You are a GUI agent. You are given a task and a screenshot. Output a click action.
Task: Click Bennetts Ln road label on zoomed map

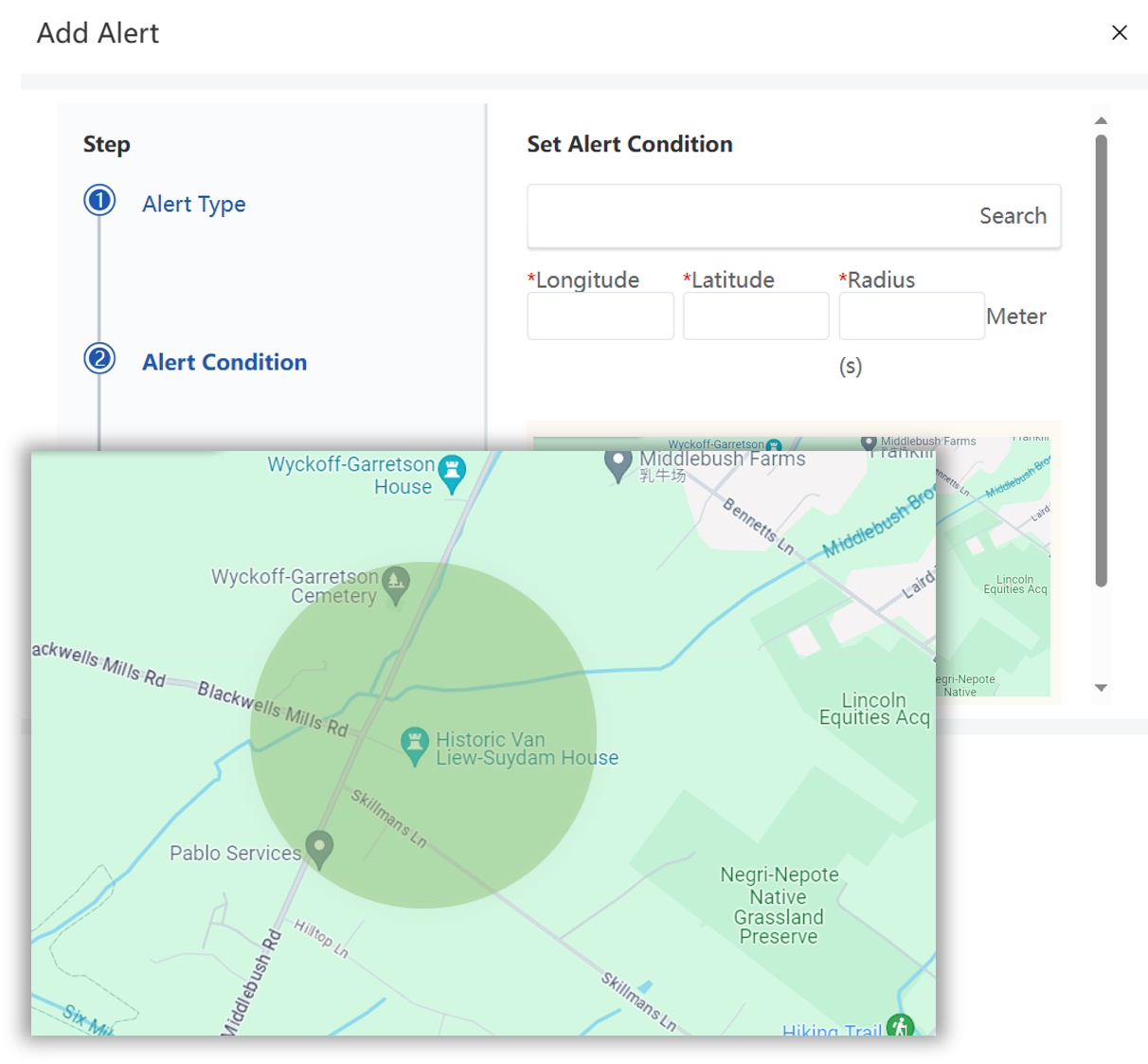pyautogui.click(x=759, y=526)
